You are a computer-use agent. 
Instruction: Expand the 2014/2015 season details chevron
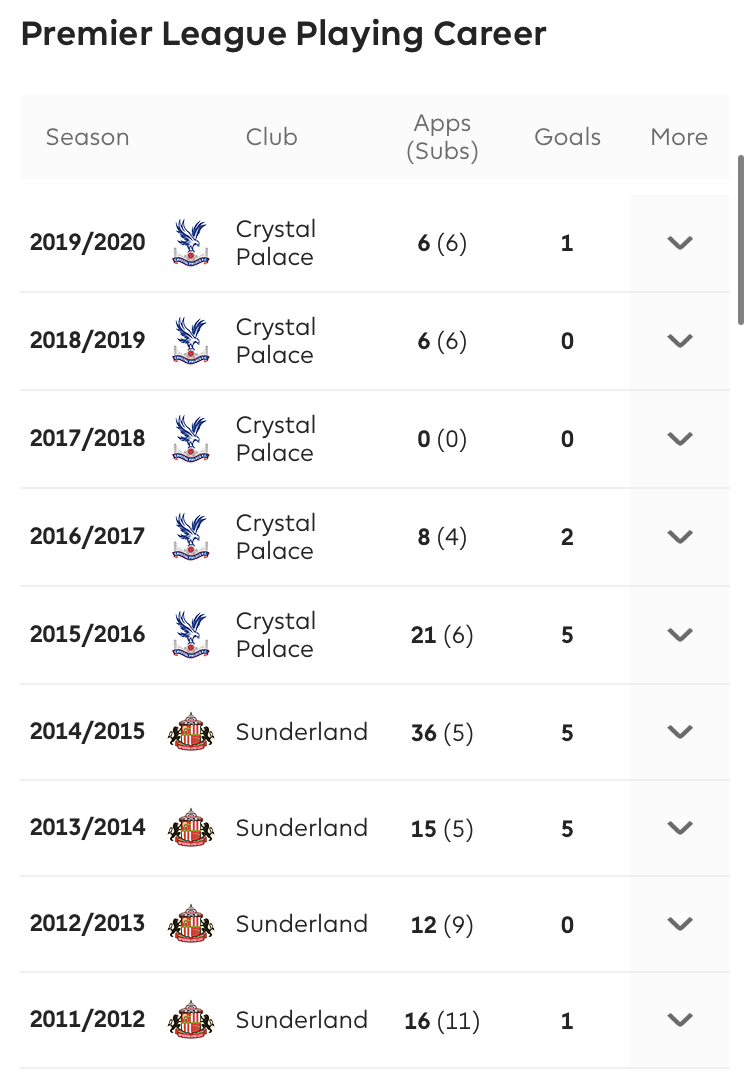point(680,732)
